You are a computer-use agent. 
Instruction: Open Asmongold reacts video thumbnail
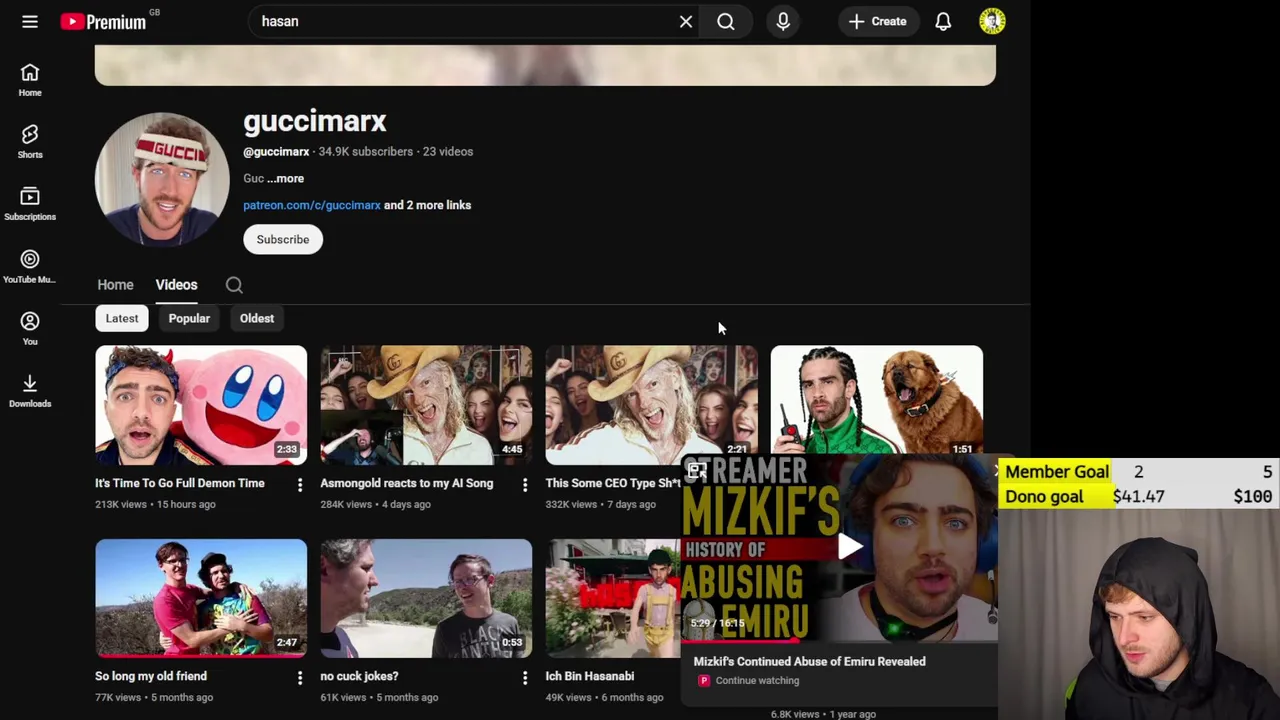click(426, 405)
